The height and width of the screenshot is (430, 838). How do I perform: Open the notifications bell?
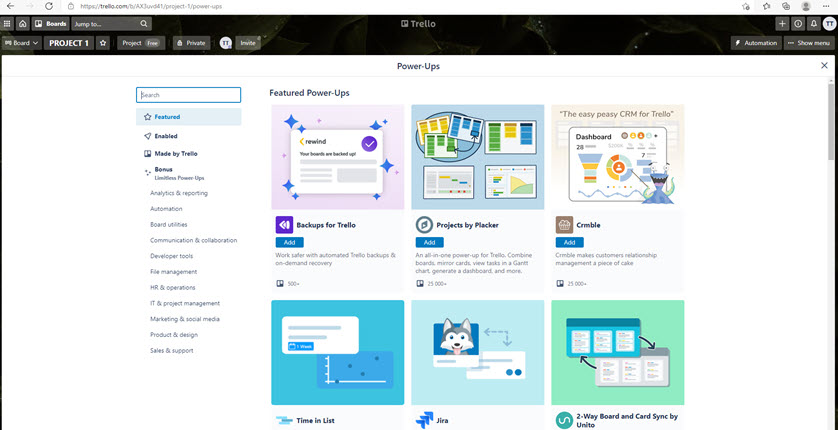click(x=813, y=24)
